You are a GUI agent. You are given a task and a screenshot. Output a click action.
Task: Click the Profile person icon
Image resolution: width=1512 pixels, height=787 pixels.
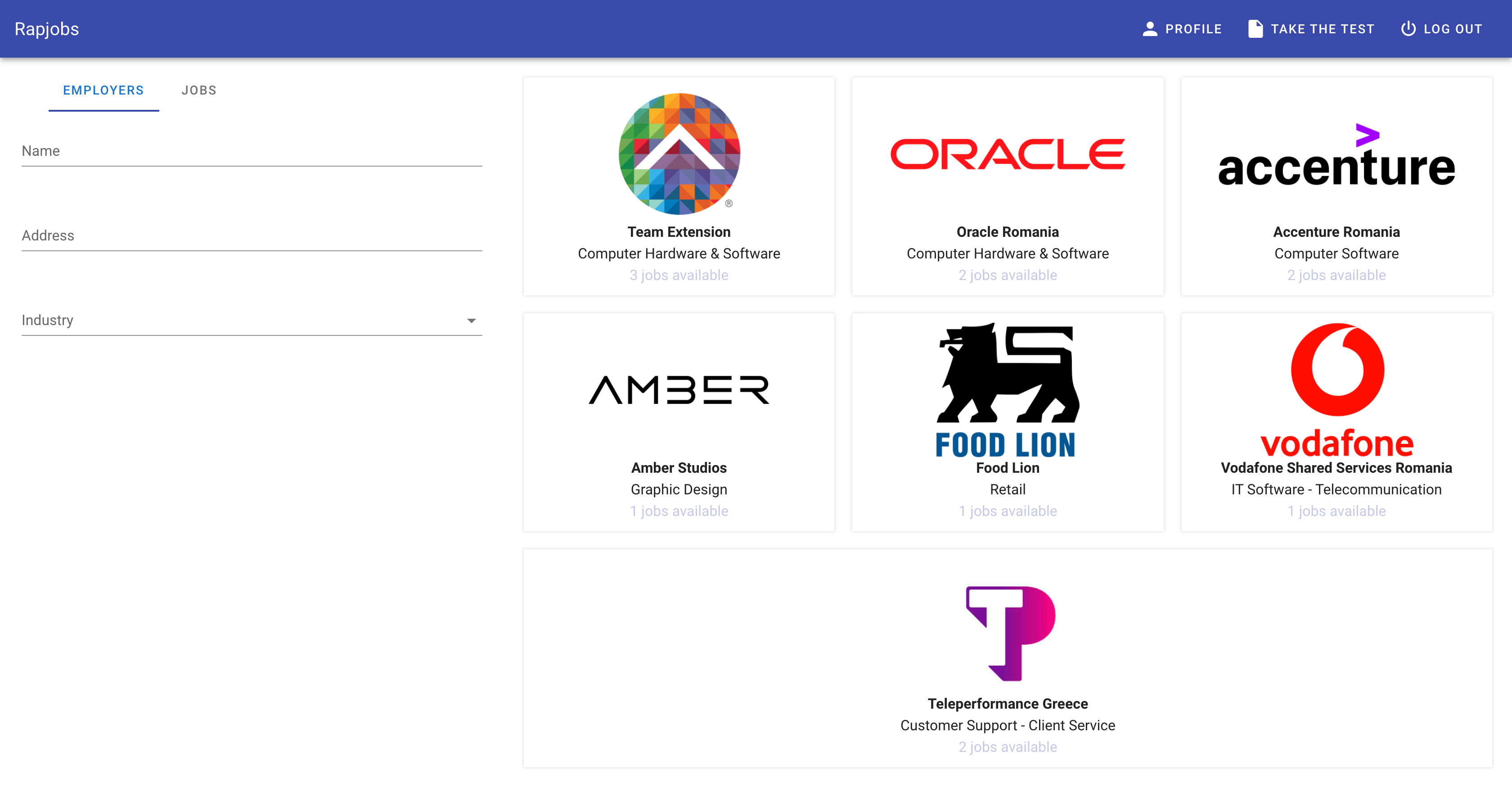(x=1149, y=29)
